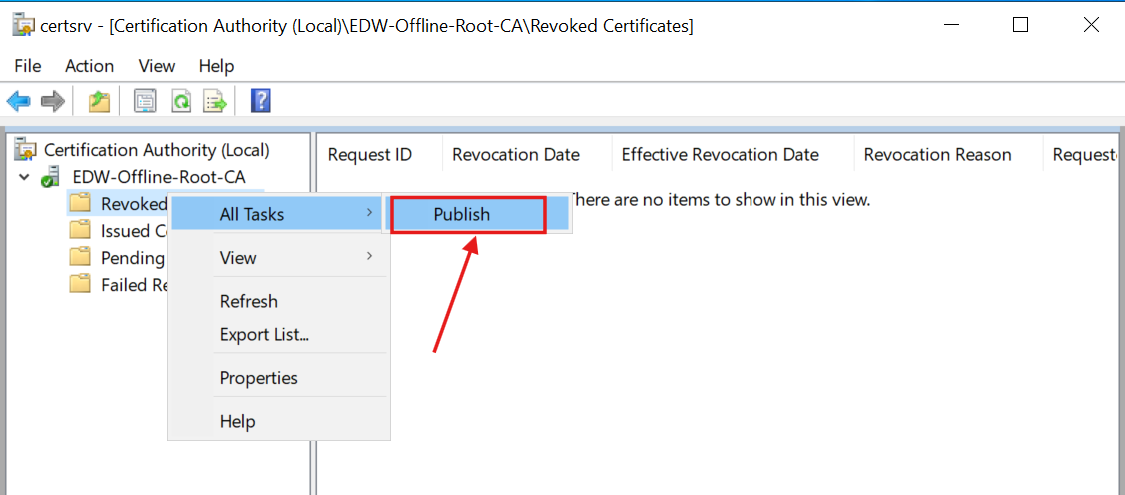
Task: Sort by Revocation Reason column header
Action: (949, 154)
